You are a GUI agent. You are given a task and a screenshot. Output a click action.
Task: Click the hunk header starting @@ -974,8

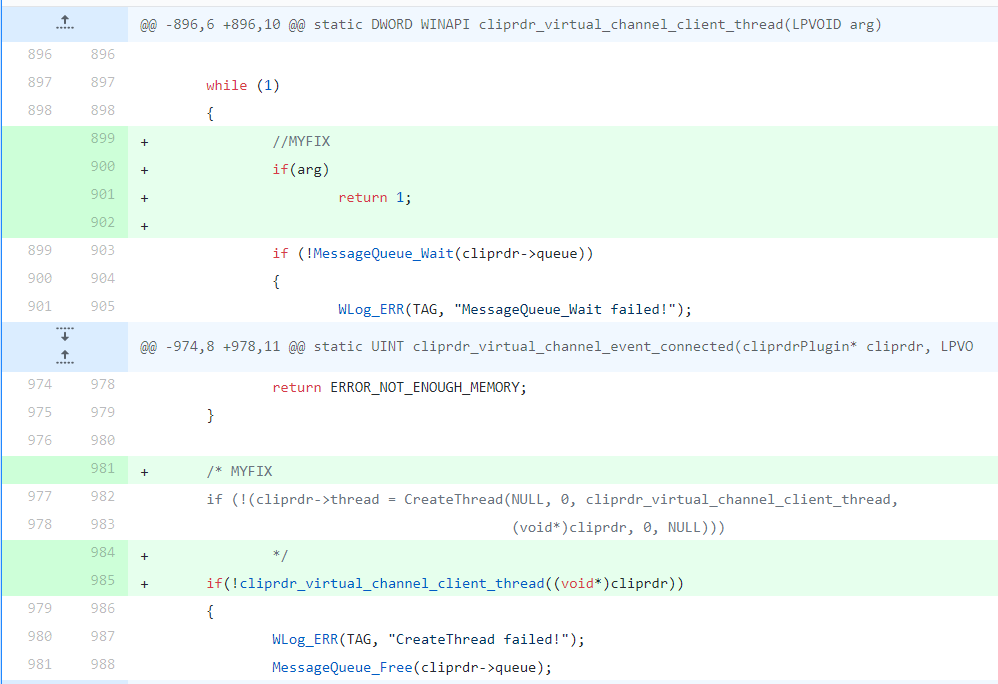(555, 346)
